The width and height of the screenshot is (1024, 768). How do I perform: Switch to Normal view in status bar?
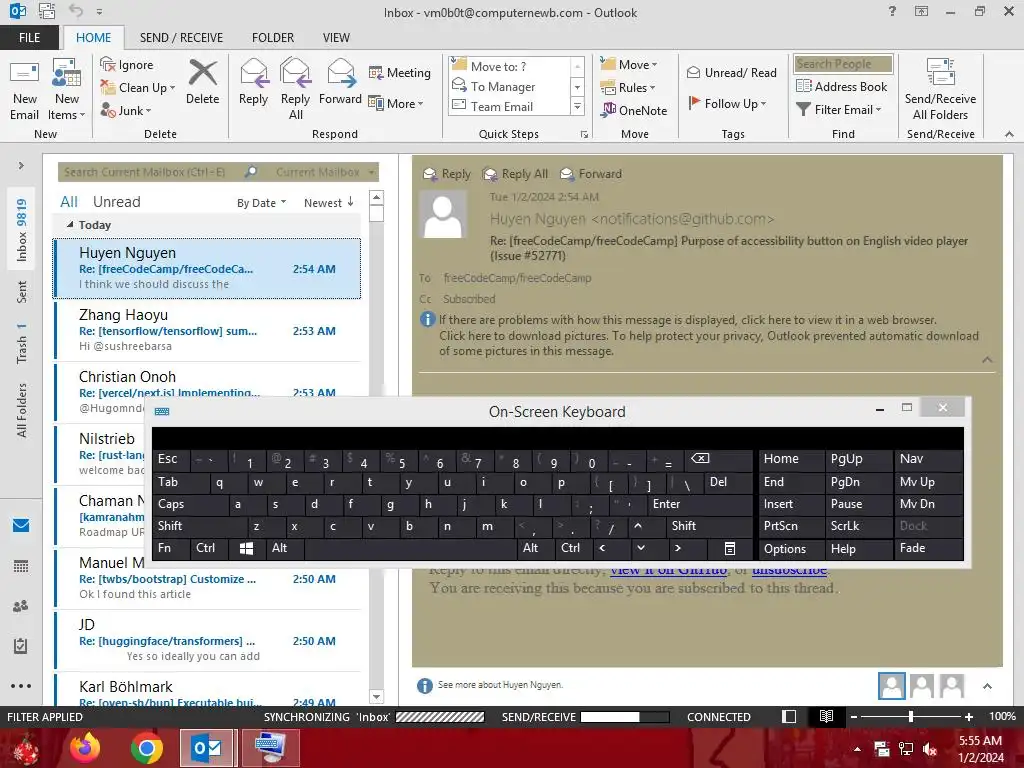[x=789, y=716]
